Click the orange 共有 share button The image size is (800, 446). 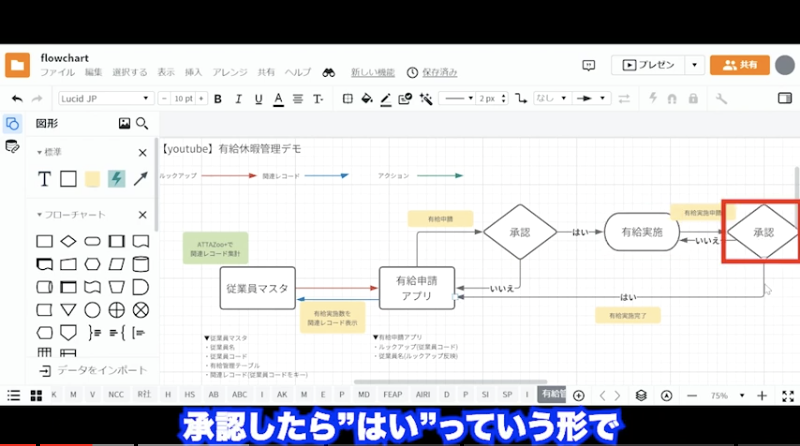pyautogui.click(x=739, y=65)
